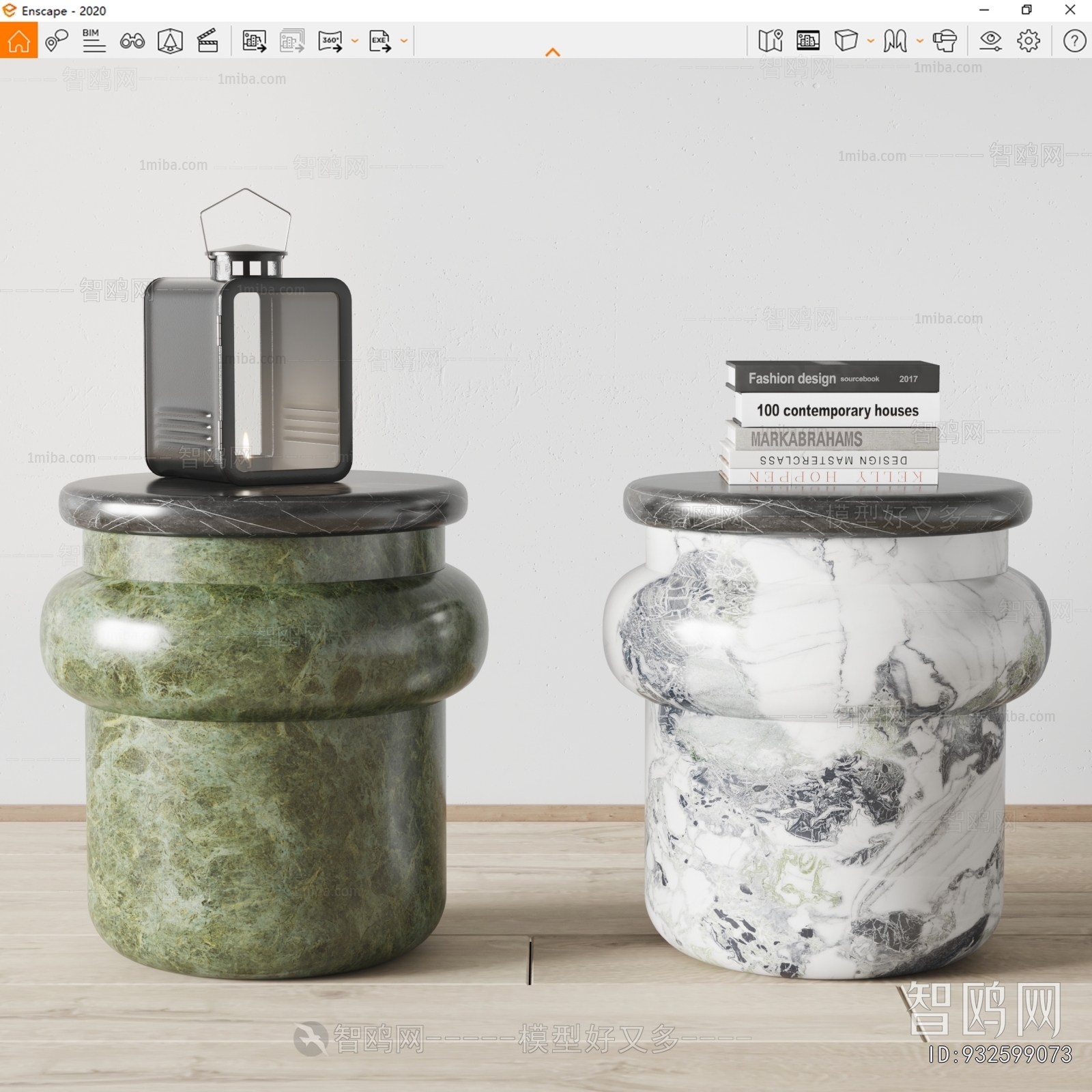
Task: Open the Video Editor clapperboard
Action: [207, 41]
